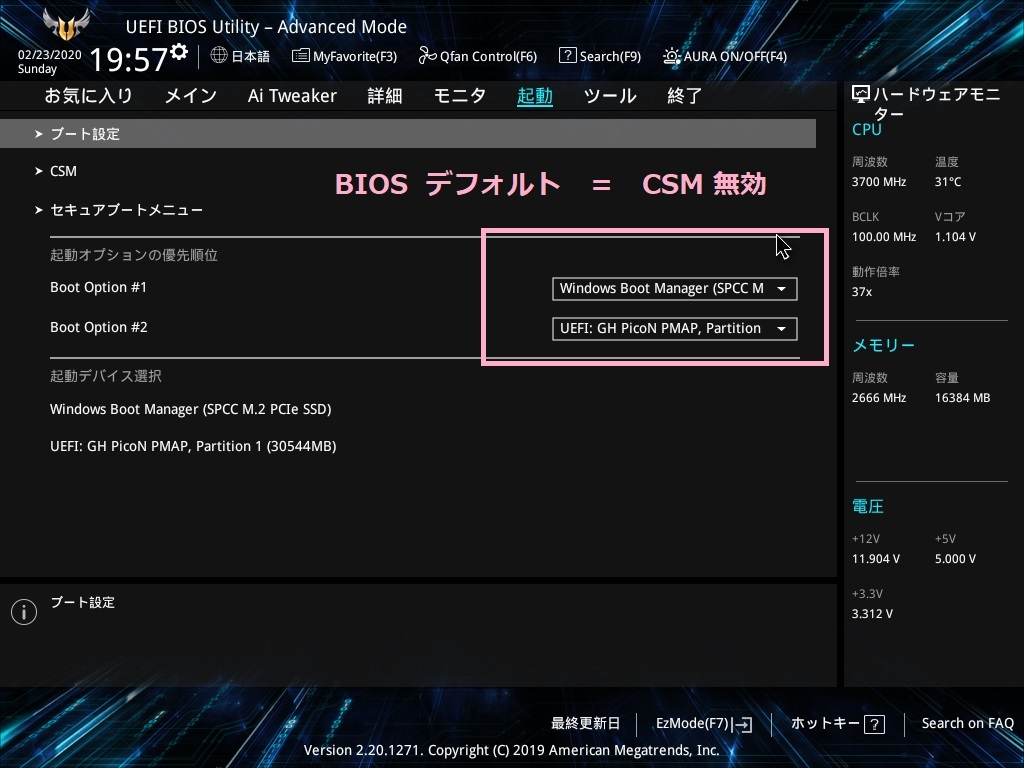Open Qfan Control fan icon
1024x768 pixels.
[427, 56]
